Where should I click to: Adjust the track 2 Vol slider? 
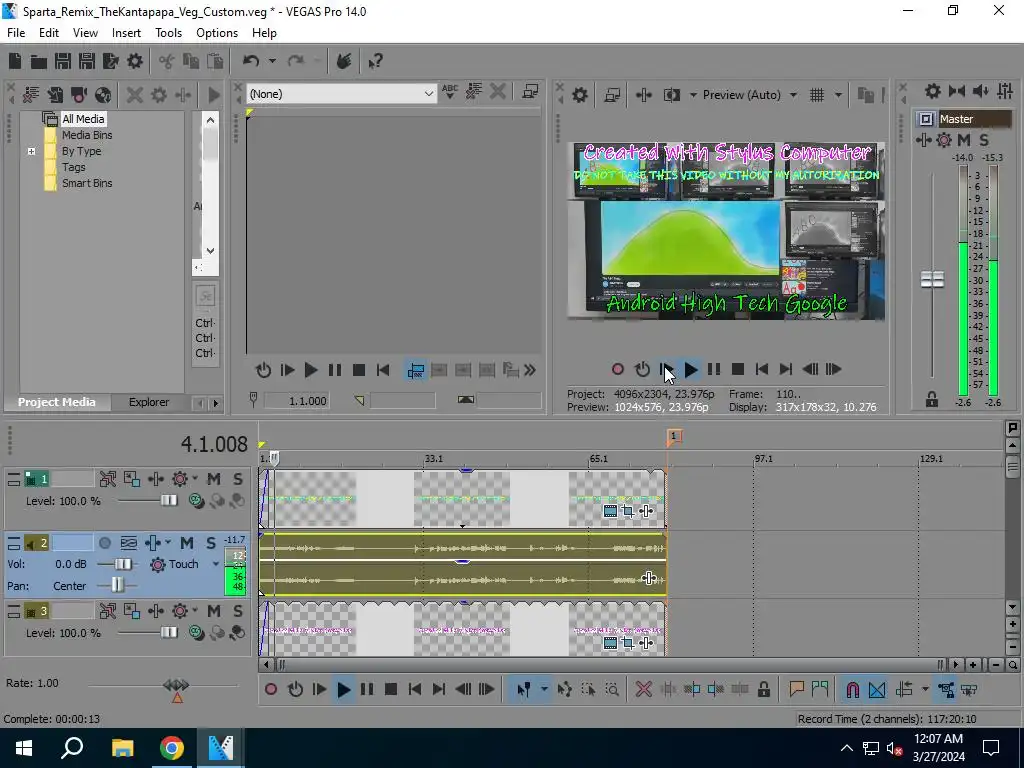tap(123, 564)
